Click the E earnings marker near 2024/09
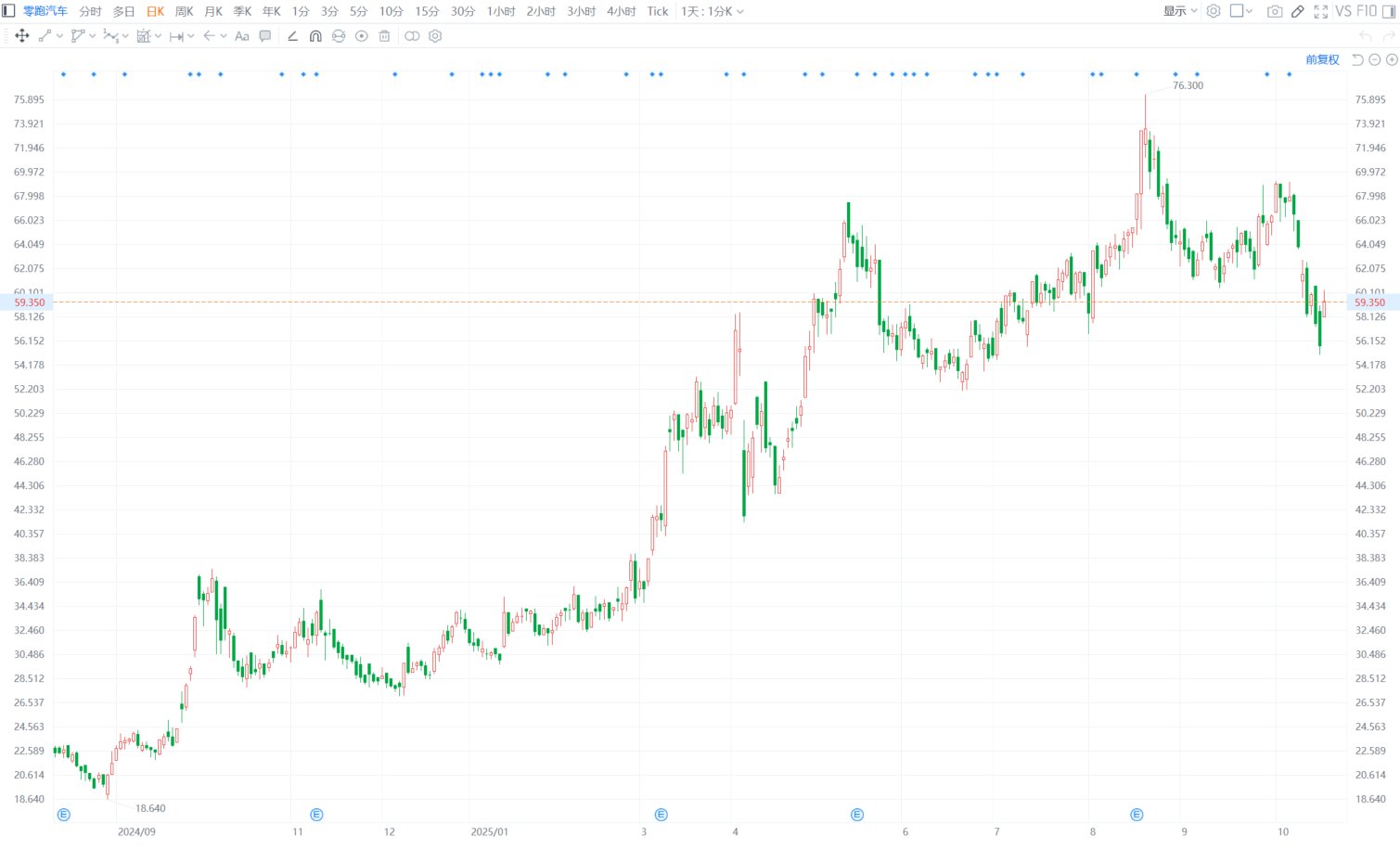The height and width of the screenshot is (849, 1400). (64, 815)
